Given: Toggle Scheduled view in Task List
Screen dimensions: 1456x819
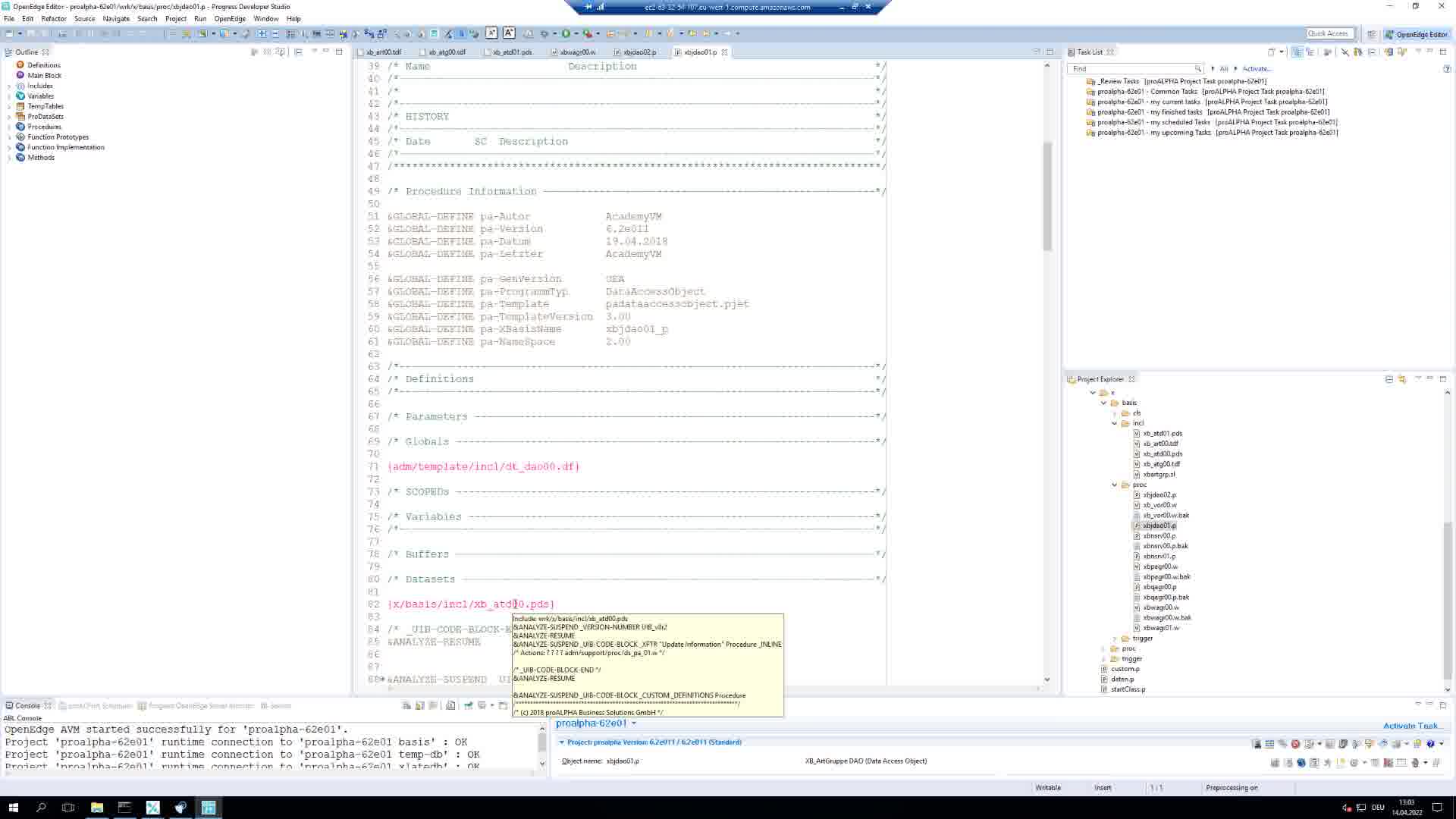Looking at the screenshot, I should click(x=1310, y=52).
